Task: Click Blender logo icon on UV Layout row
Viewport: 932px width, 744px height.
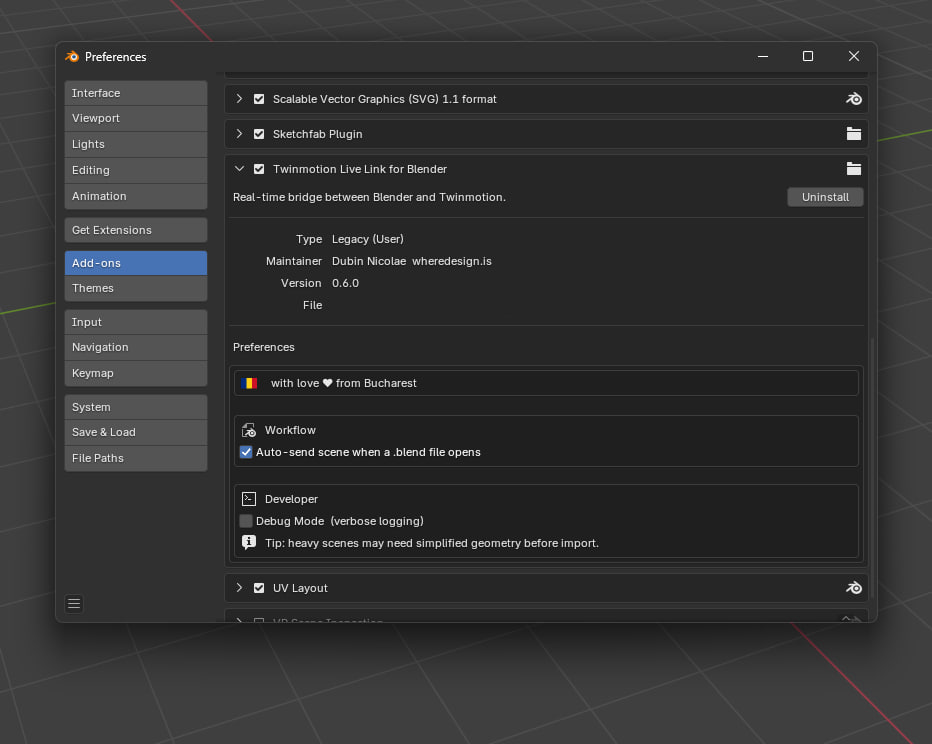Action: click(854, 588)
